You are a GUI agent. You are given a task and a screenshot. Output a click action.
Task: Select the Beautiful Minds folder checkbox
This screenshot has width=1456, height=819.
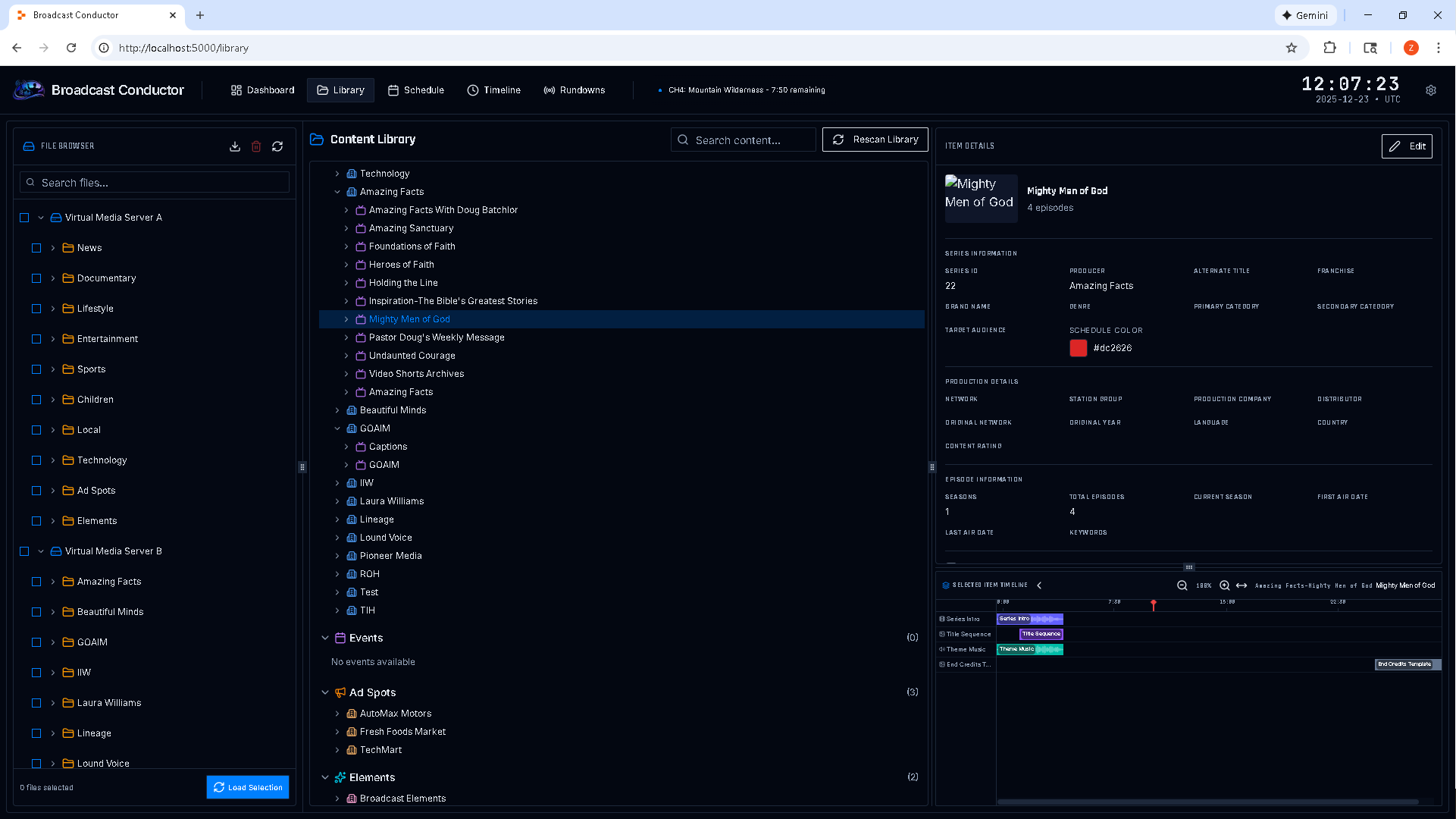tap(36, 612)
